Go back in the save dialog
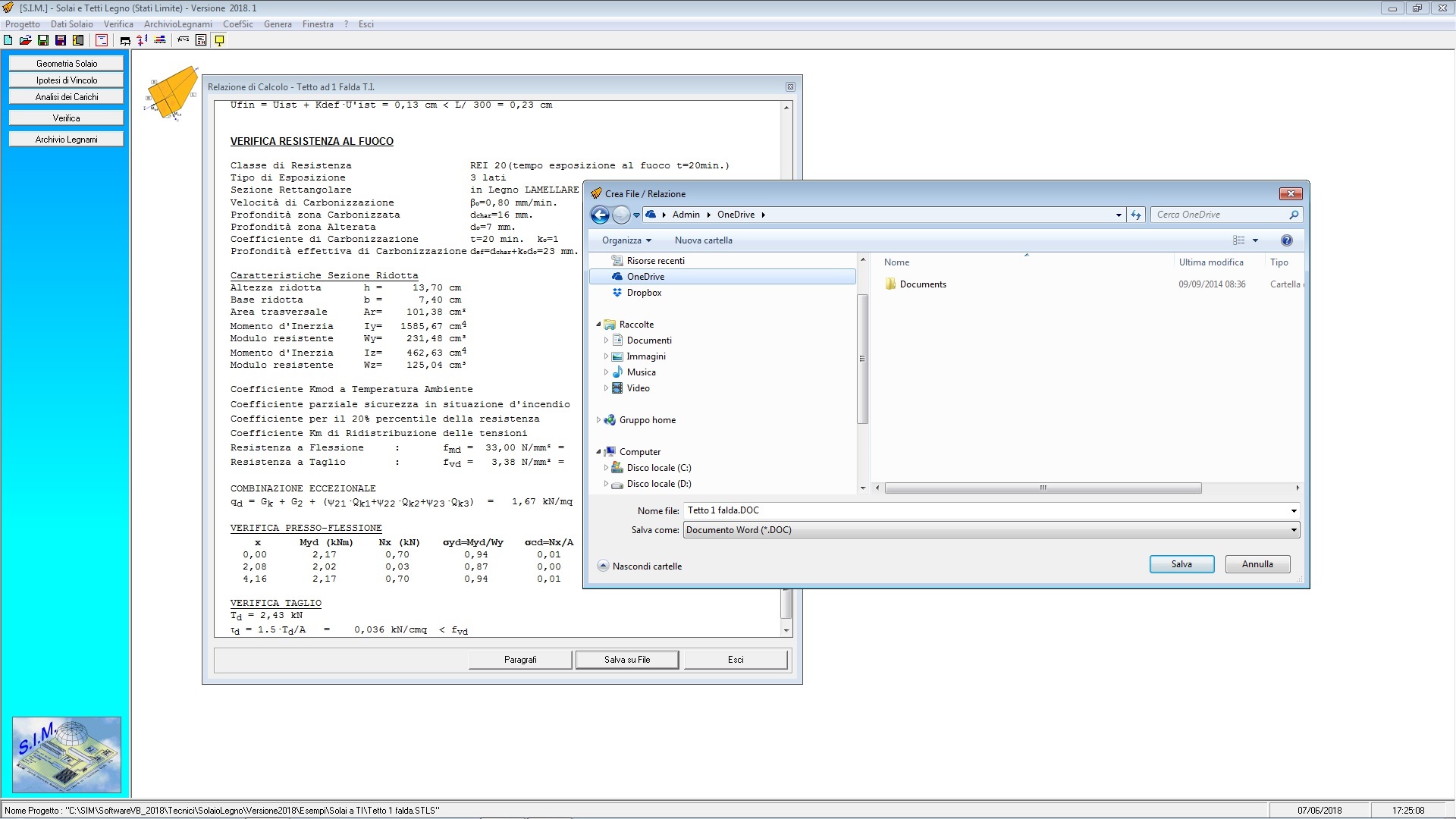This screenshot has width=1456, height=819. 600,215
